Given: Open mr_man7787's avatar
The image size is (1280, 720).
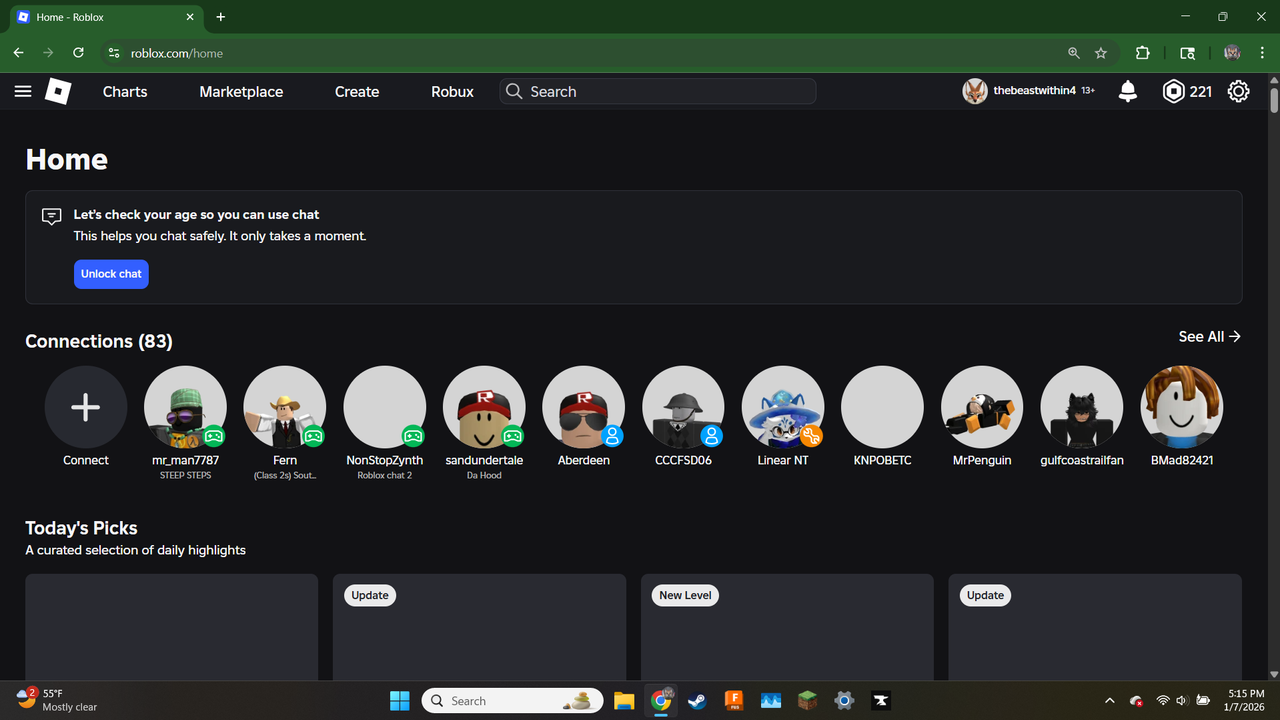Looking at the screenshot, I should click(x=185, y=407).
